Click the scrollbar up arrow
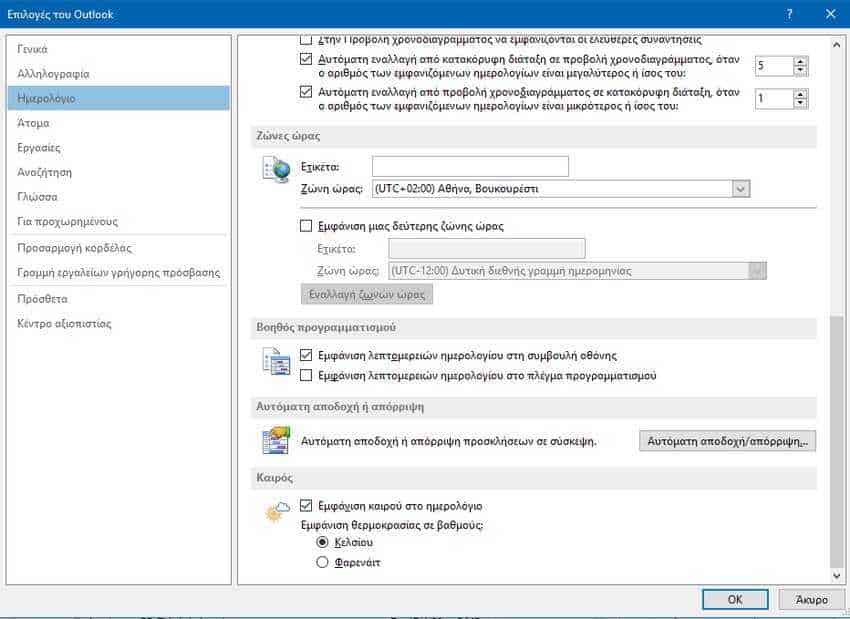The height and width of the screenshot is (619, 850). (x=836, y=46)
